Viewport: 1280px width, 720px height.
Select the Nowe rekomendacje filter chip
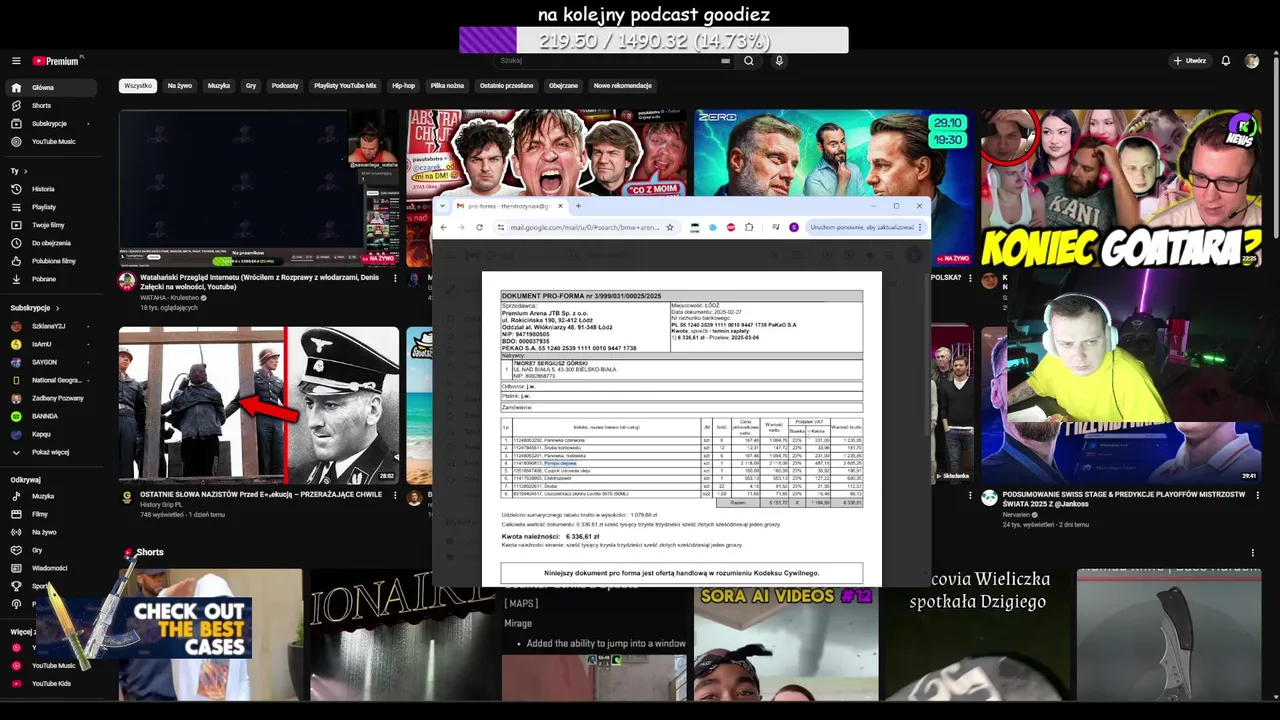622,86
